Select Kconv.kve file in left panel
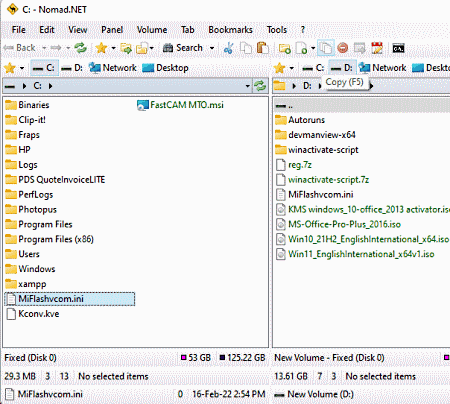Screen dimensions: 450x404 click(x=32, y=314)
